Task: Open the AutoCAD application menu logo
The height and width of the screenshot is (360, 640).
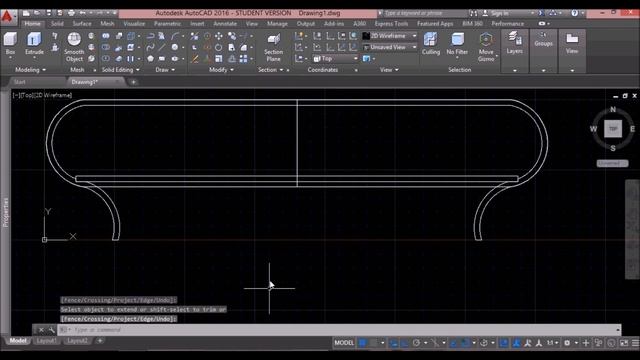Action: coord(7,17)
